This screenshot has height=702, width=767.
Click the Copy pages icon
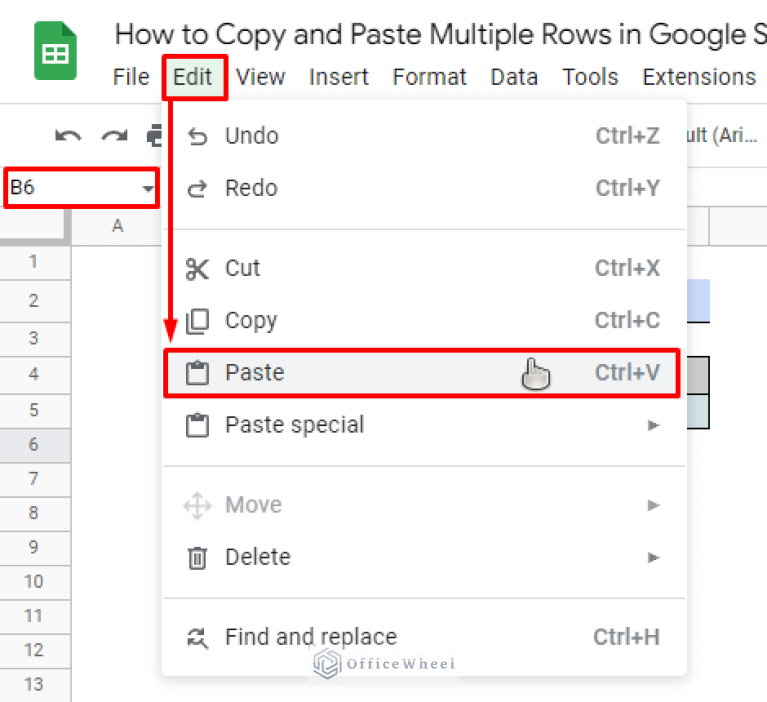(x=197, y=321)
